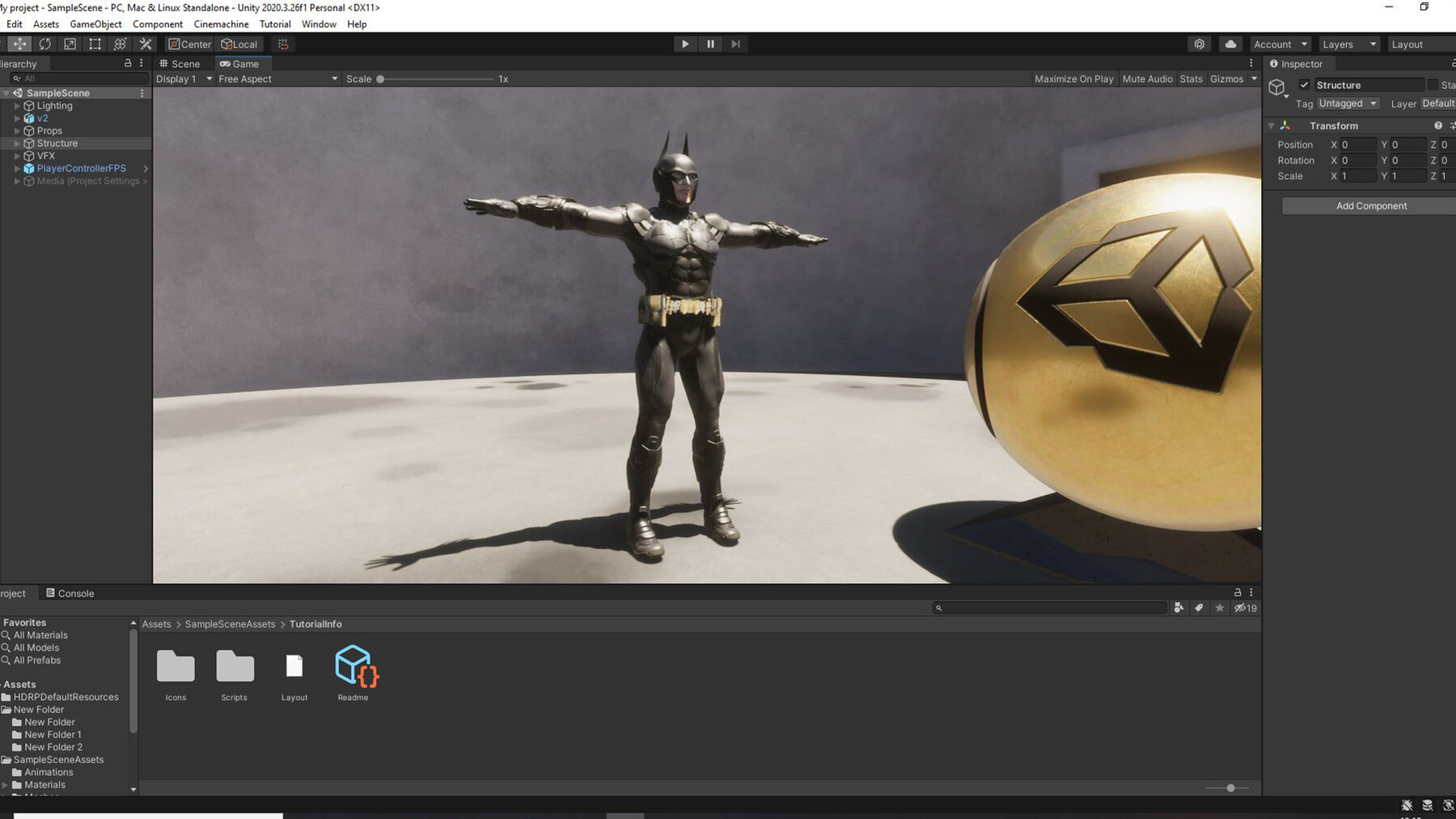This screenshot has height=819, width=1456.
Task: Toggle Stats overlay
Action: coord(1191,78)
